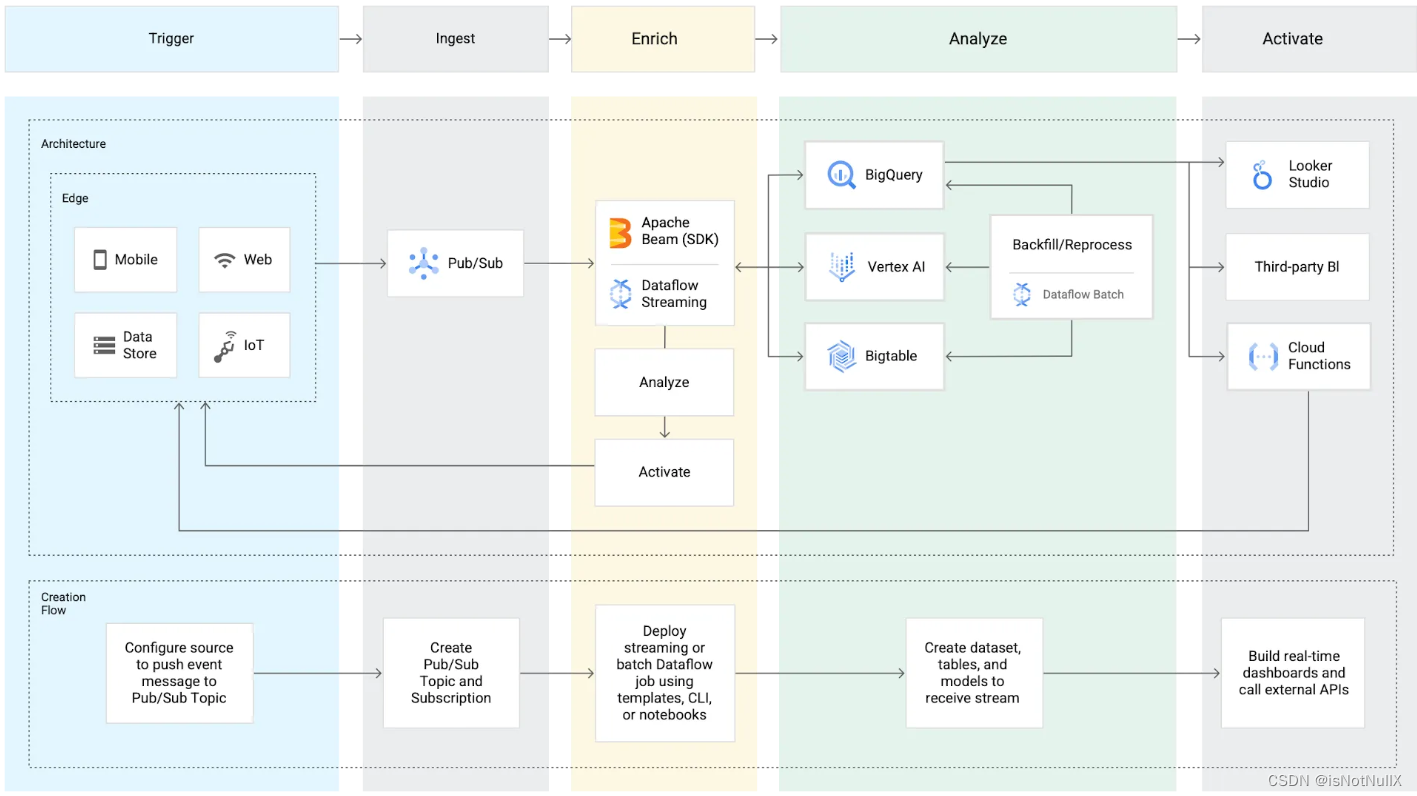The image size is (1417, 796).
Task: Click the Create Pub/Sub Topic and Subscription box
Action: (x=451, y=673)
